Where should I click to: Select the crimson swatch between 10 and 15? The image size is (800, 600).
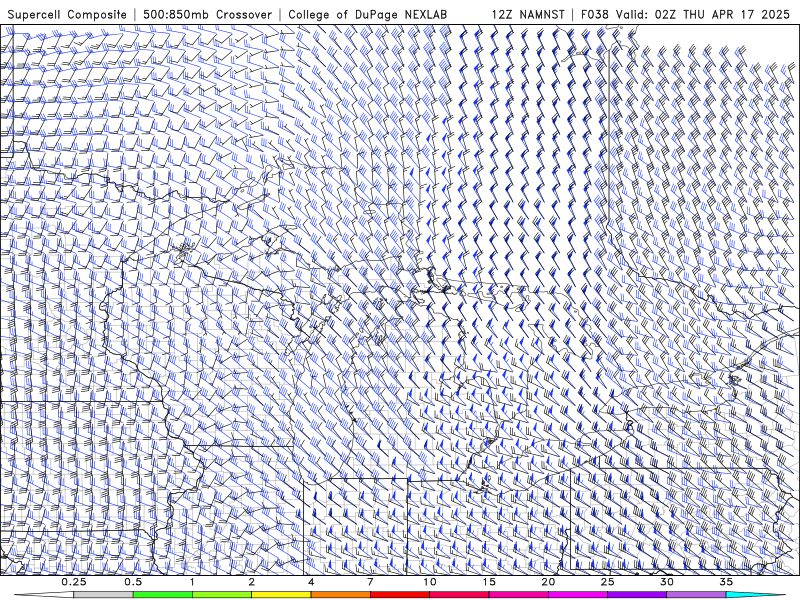coord(459,595)
